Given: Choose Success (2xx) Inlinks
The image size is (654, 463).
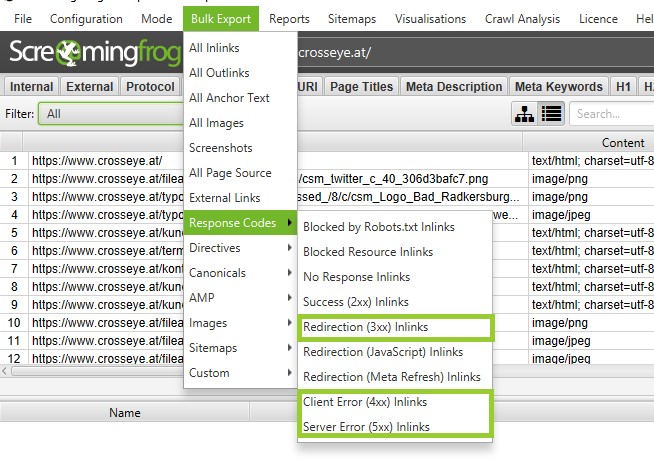Looking at the screenshot, I should point(395,302).
